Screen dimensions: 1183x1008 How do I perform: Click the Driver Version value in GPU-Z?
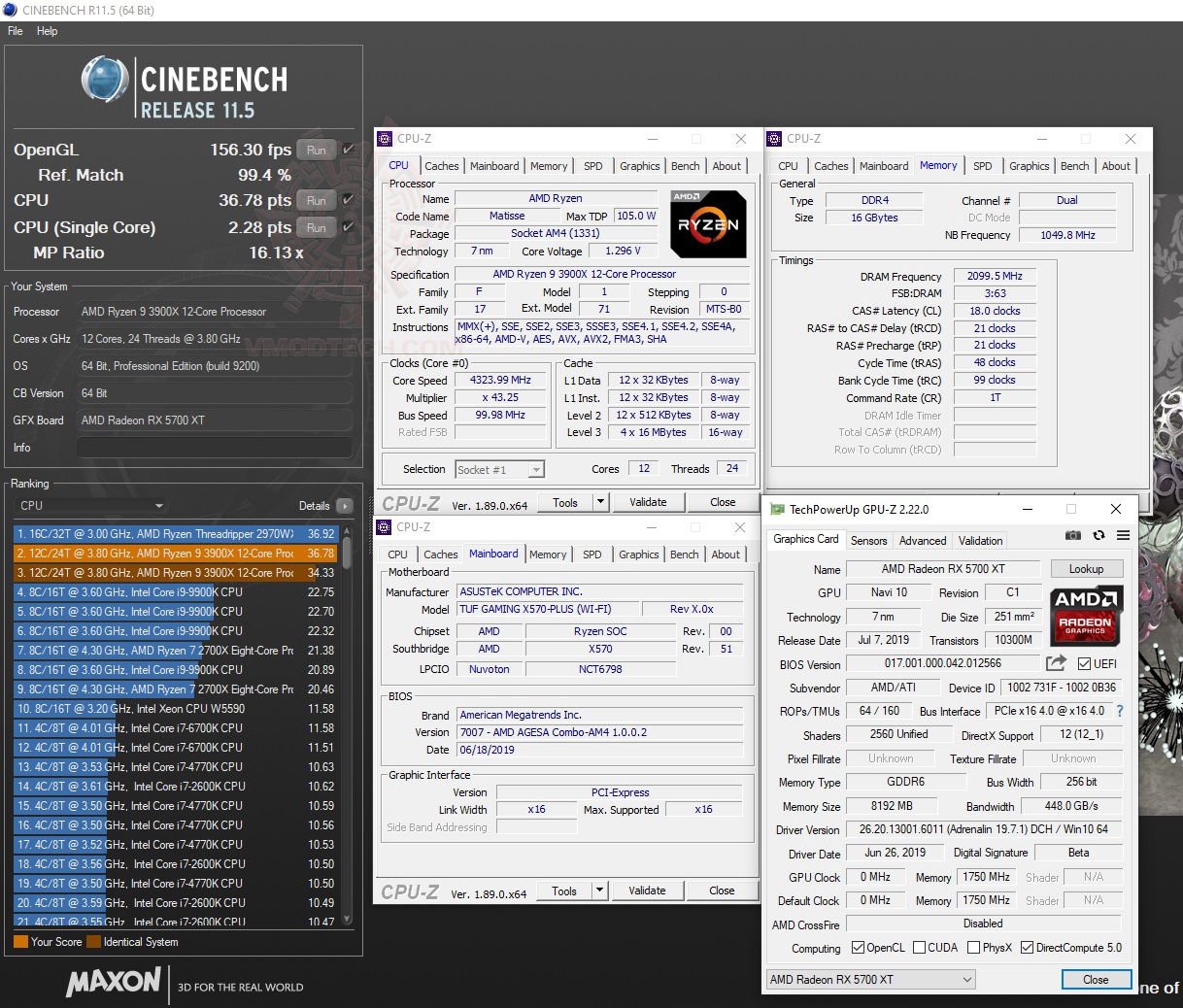983,829
